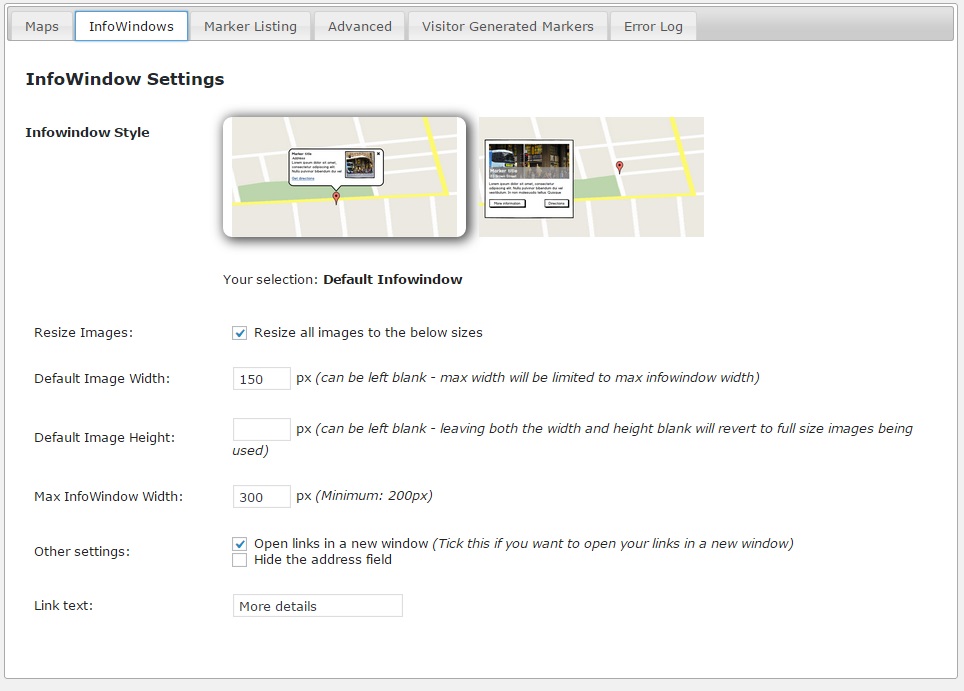Click More information button in modern style preview

tap(507, 203)
